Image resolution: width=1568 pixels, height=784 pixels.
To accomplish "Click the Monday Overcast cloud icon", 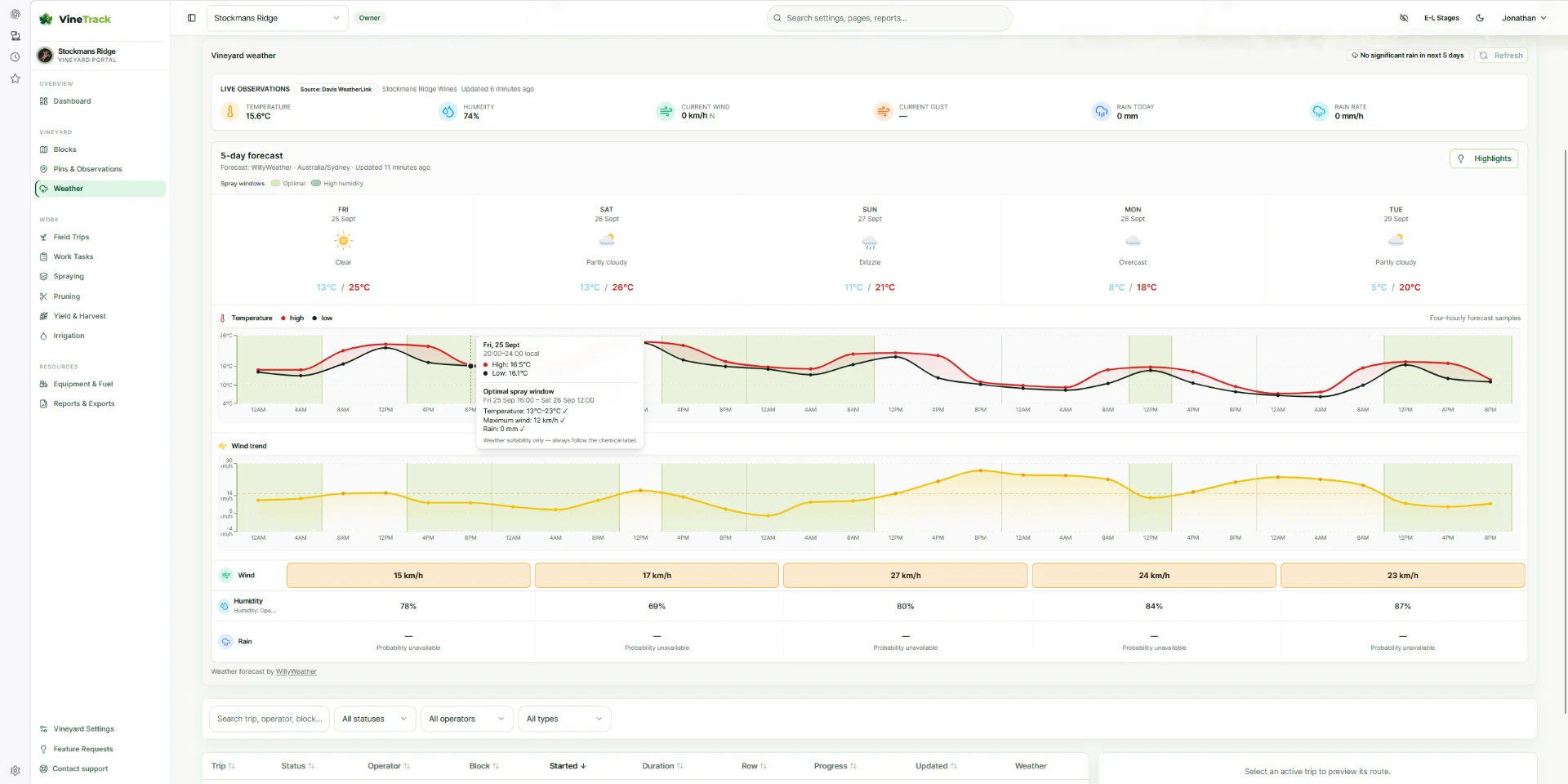I will coord(1133,240).
